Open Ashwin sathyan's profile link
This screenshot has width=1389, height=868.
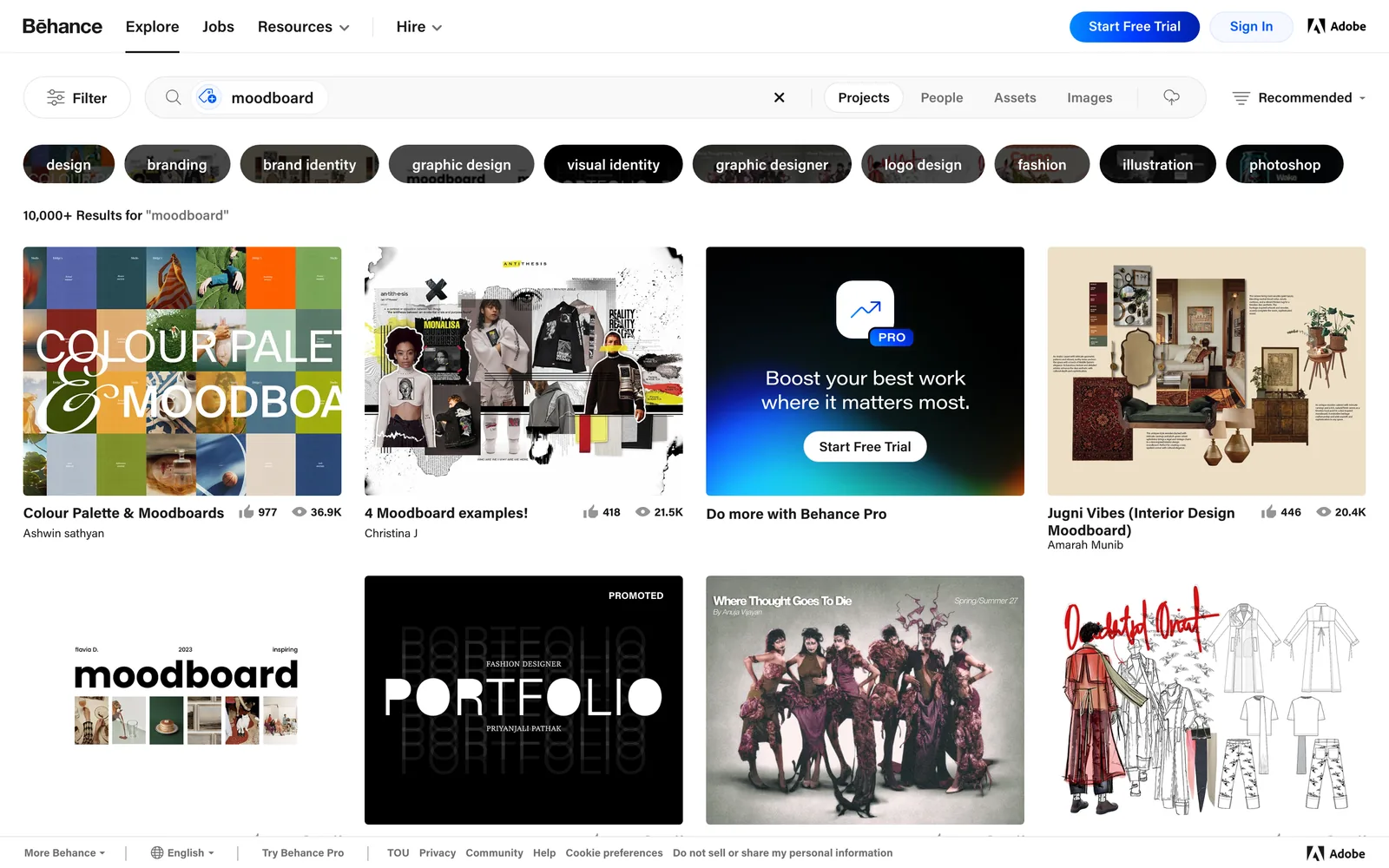(x=63, y=533)
